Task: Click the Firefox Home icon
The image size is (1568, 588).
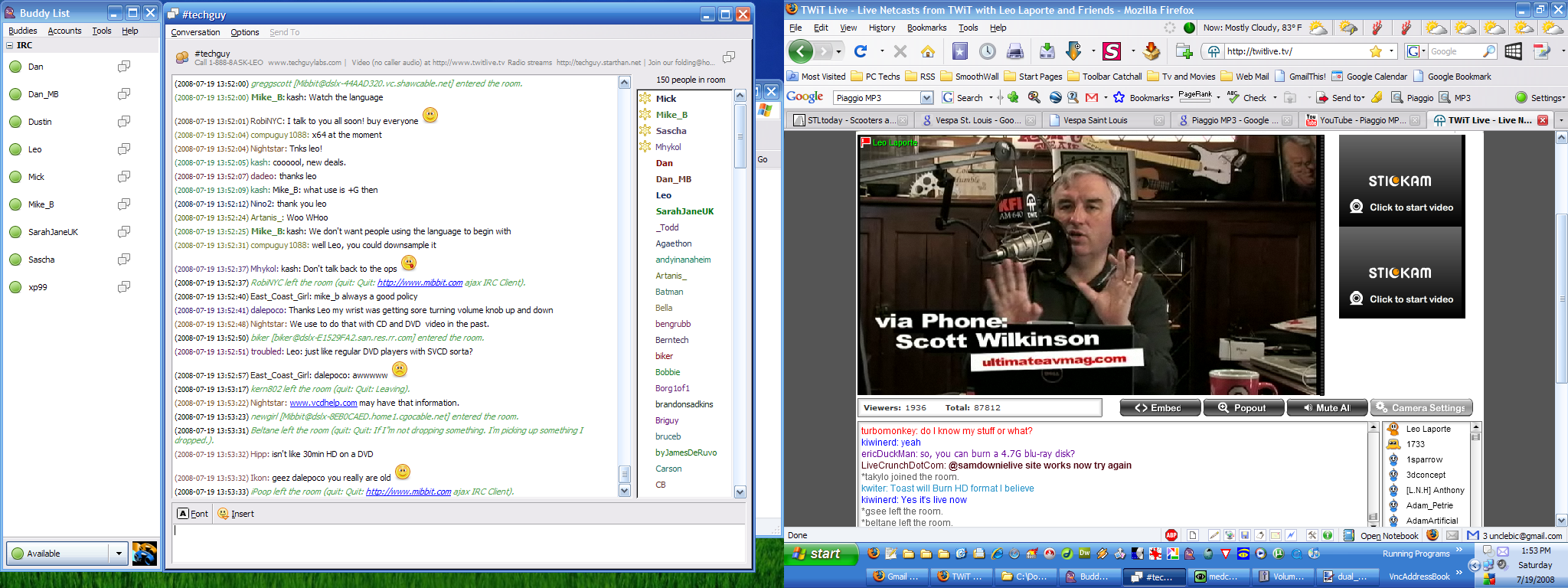Action: pos(928,51)
